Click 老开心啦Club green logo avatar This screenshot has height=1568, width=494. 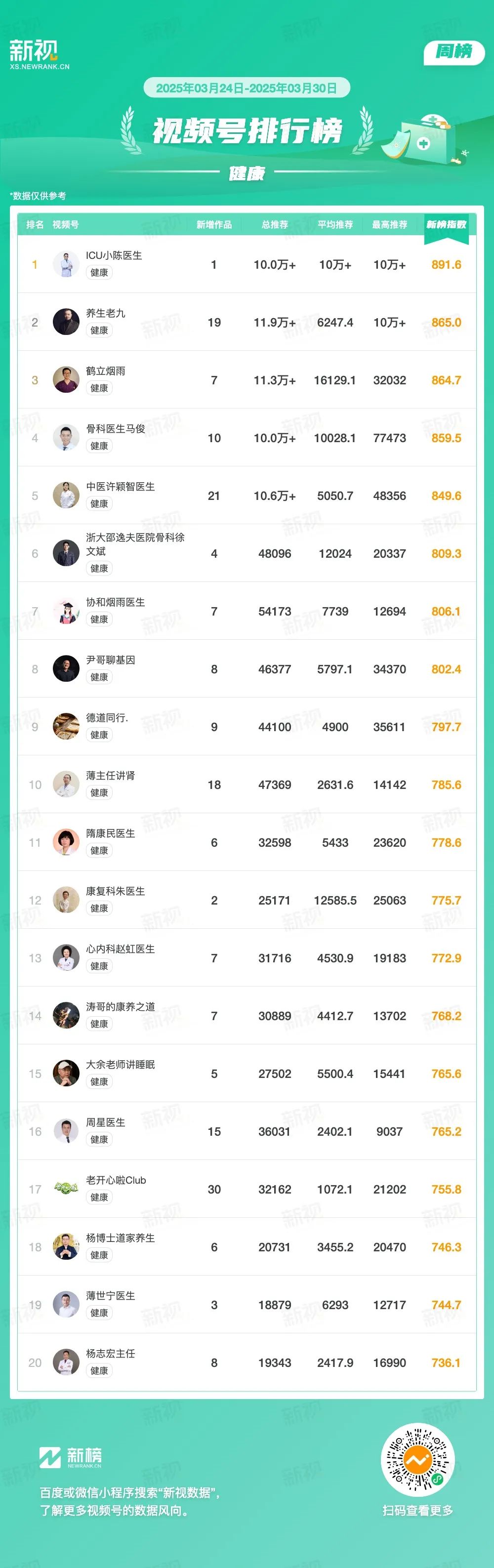(66, 1189)
